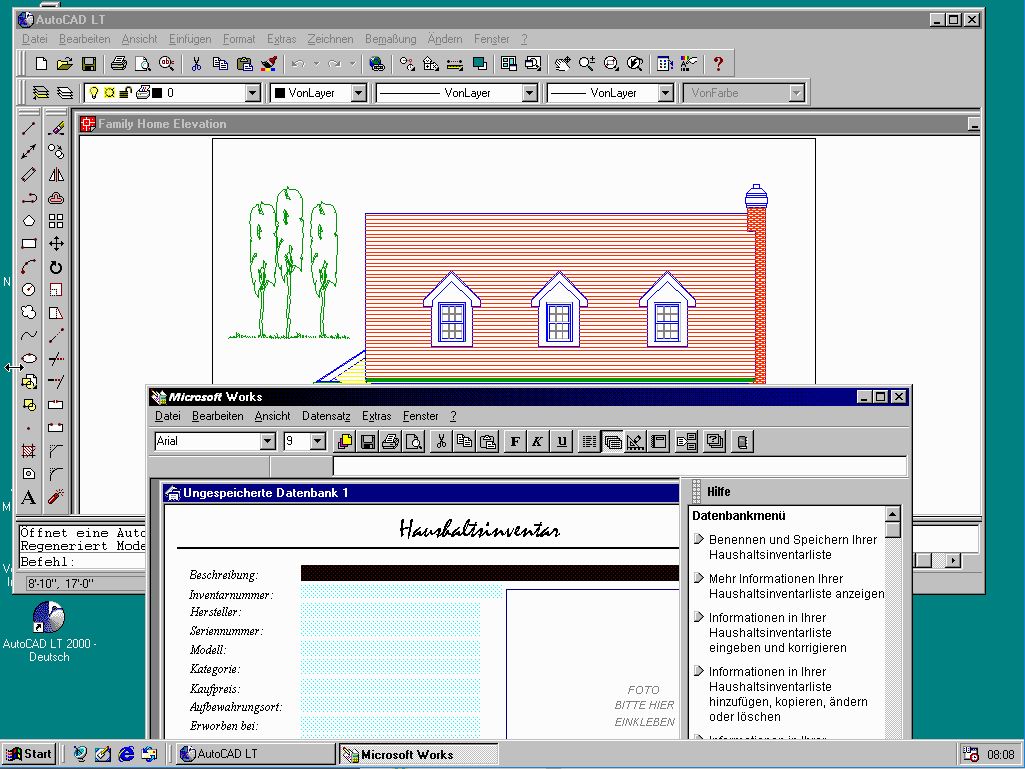This screenshot has height=769, width=1025.
Task: Click the Start button on taskbar
Action: click(28, 754)
